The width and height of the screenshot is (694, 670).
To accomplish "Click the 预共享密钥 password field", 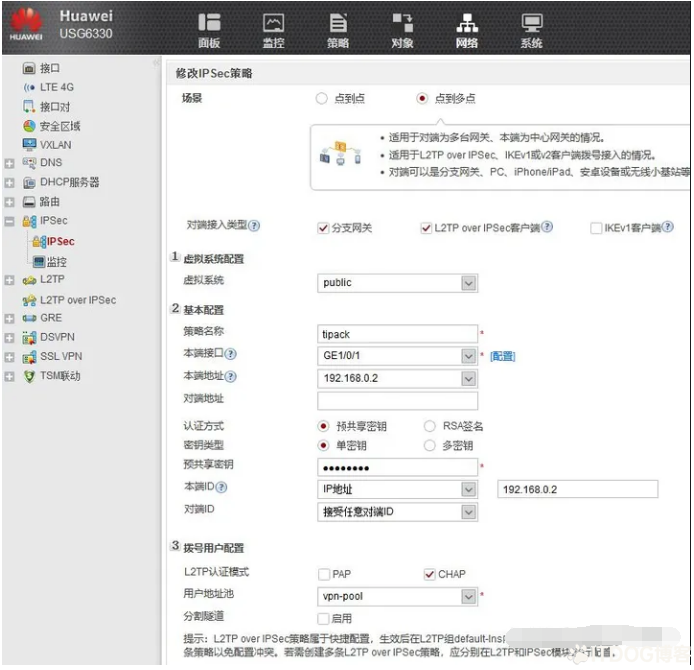I will [397, 468].
